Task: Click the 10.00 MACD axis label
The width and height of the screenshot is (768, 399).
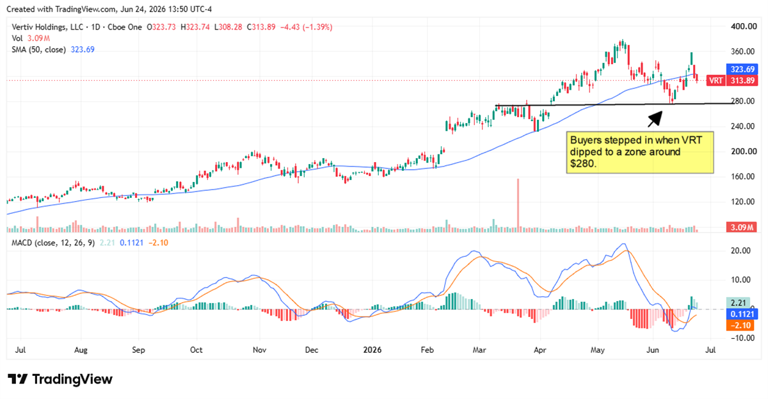Action: [741, 280]
